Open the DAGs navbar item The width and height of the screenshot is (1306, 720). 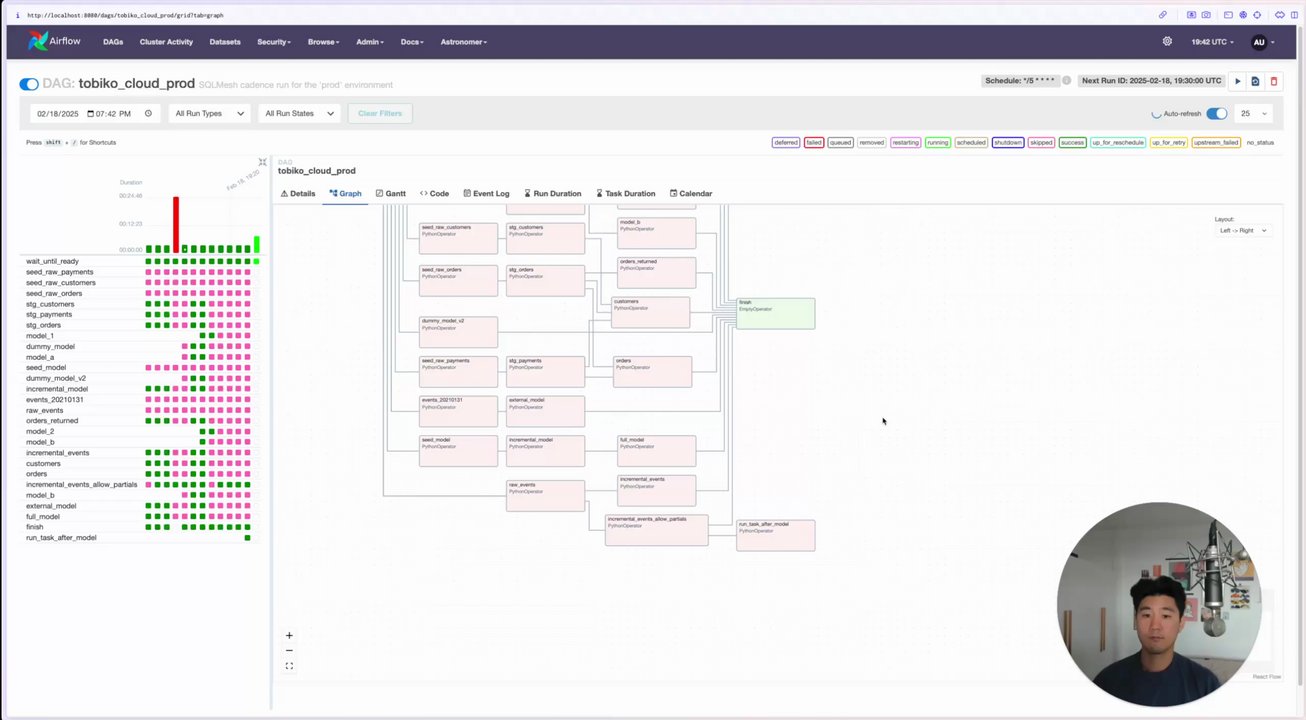point(113,42)
